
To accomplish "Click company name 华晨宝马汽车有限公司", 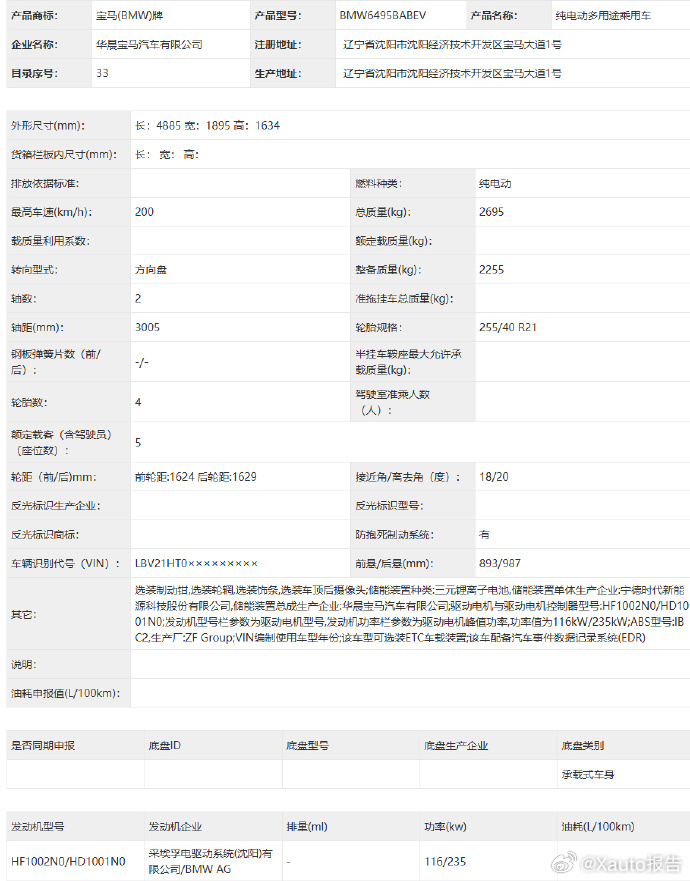I will point(149,44).
